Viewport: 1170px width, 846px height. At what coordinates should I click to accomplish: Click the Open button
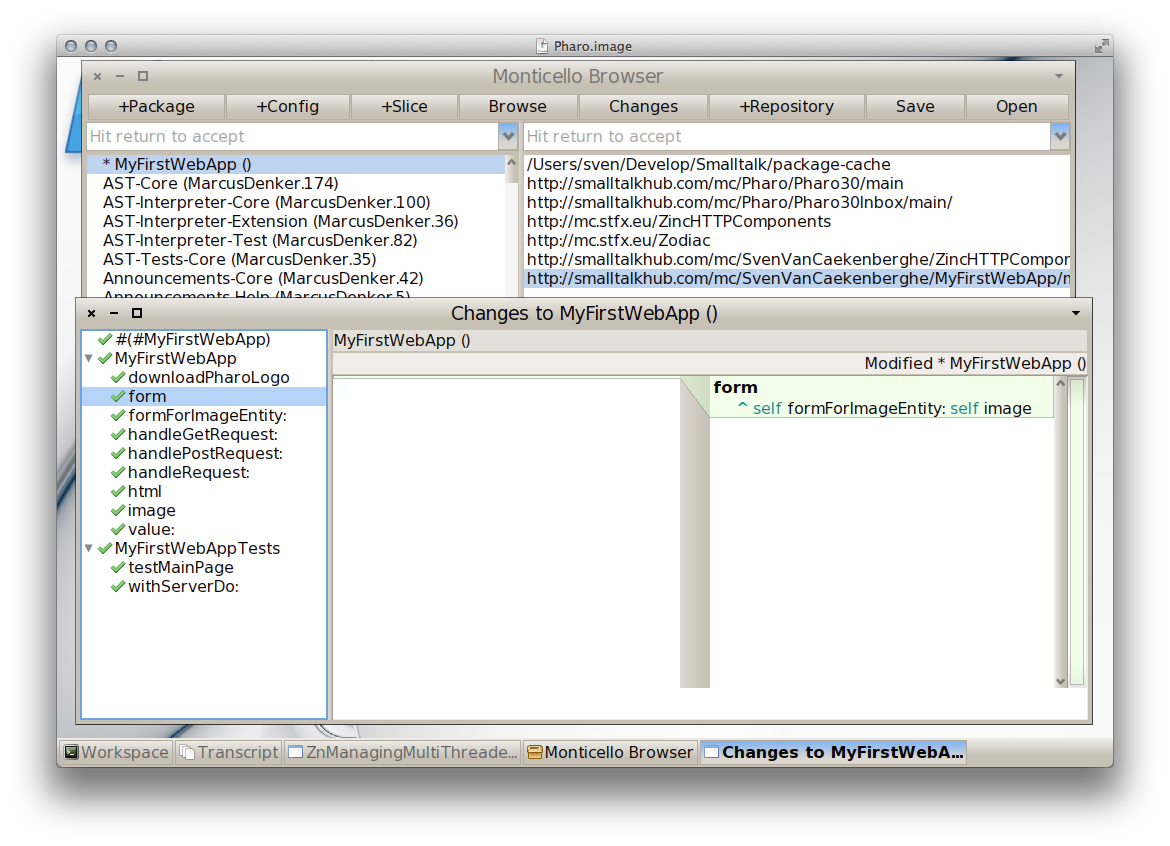[x=1016, y=107]
